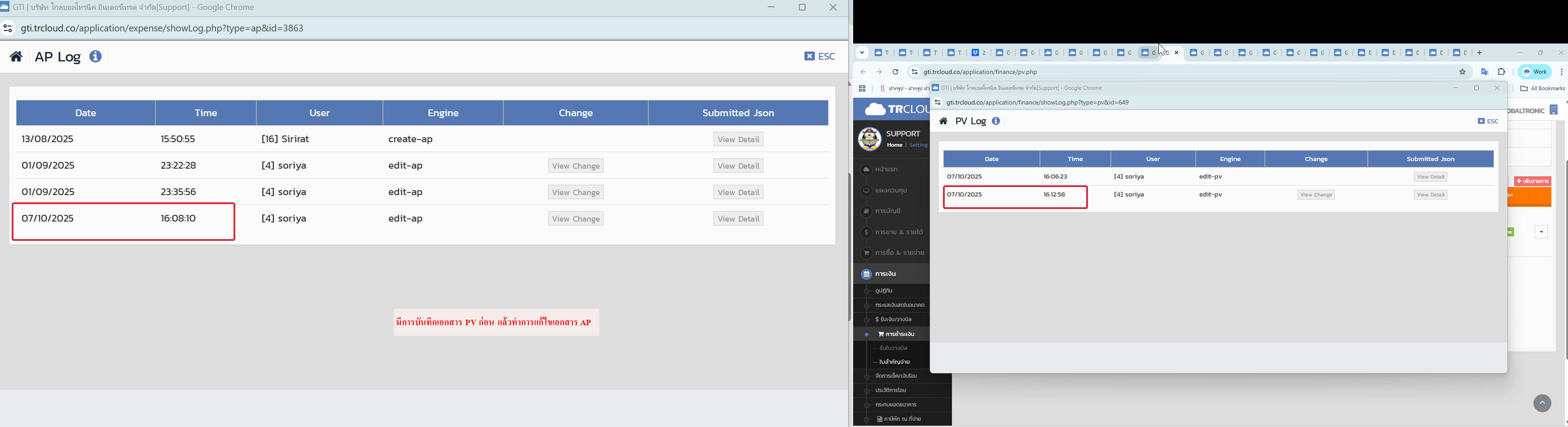Click View Change for AP log 16:08:10 entry
Screen dimensions: 1568x427
(575, 219)
